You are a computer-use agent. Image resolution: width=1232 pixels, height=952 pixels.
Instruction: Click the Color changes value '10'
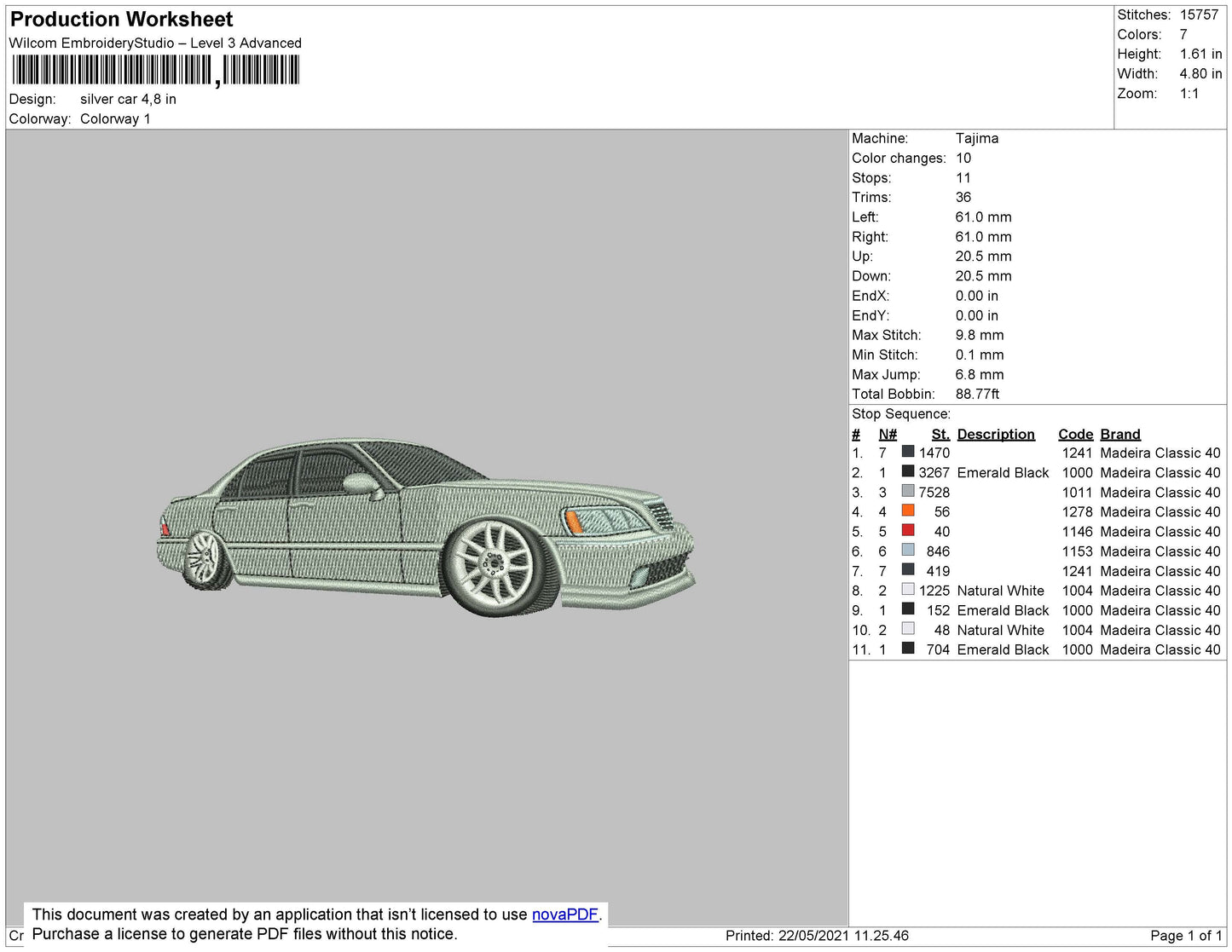pos(963,158)
